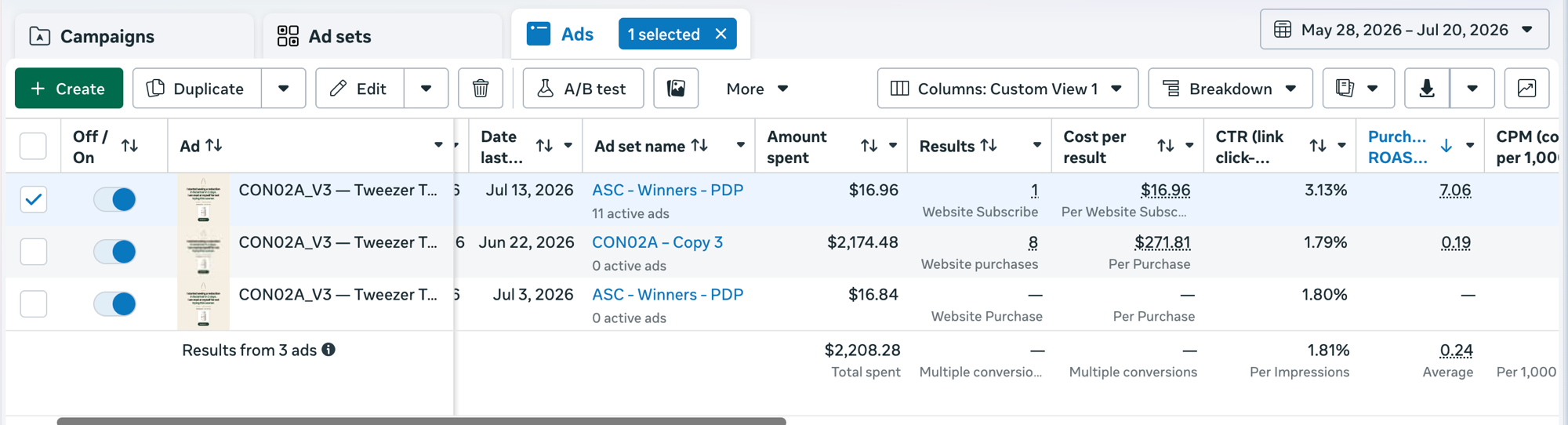Open the Amount spent column caret
This screenshot has height=425, width=1568.
click(893, 145)
